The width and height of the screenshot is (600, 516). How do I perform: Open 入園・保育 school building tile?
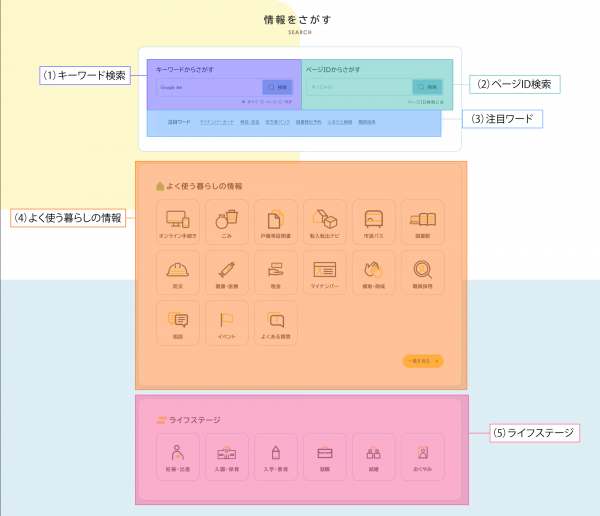click(x=227, y=457)
